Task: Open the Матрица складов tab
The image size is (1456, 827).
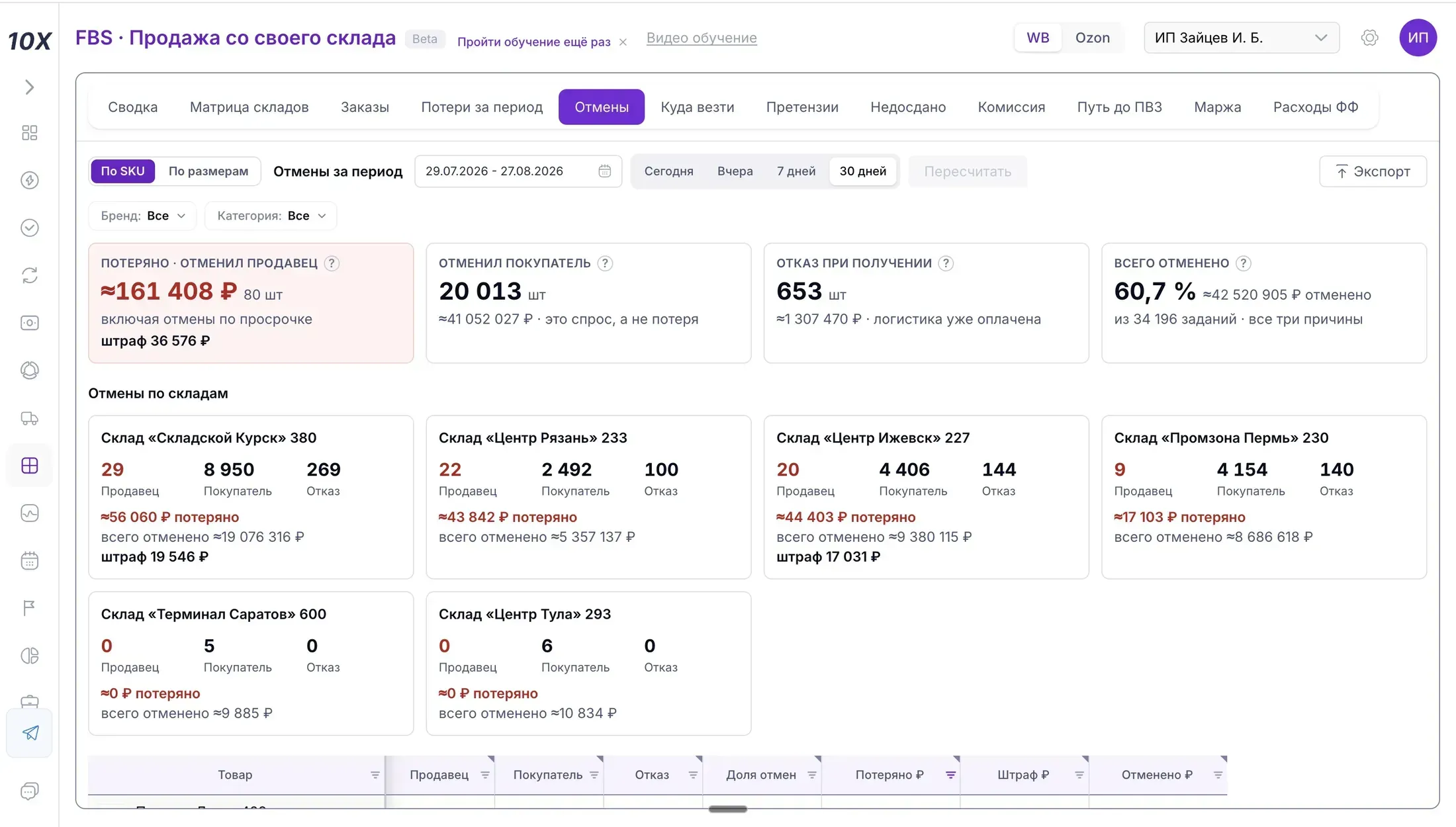Action: pyautogui.click(x=250, y=107)
